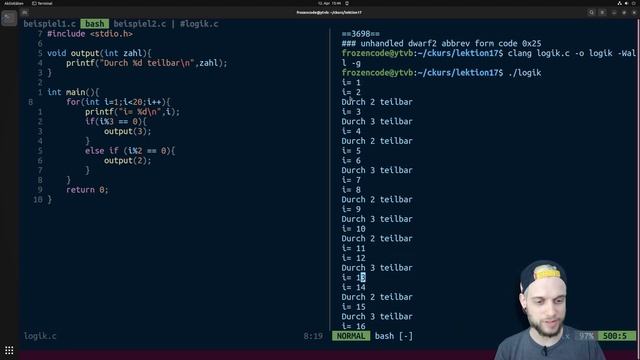640x360 pixels.
Task: Open the clock and calendar in top bar
Action: [329, 3]
